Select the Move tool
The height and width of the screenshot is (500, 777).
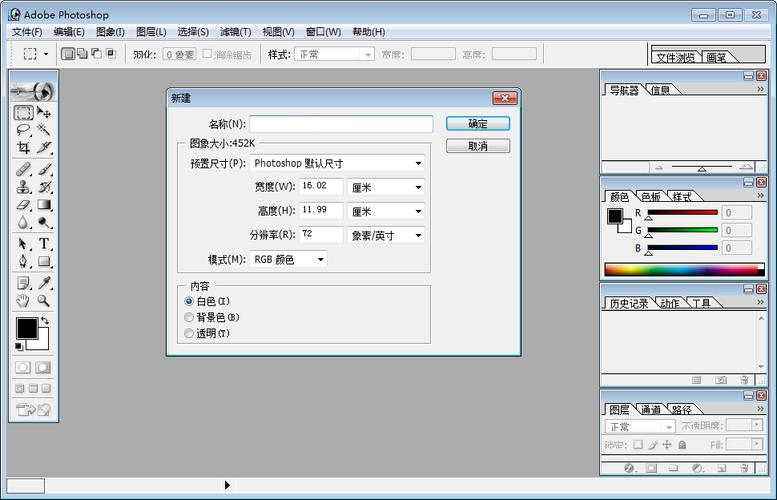click(x=44, y=112)
